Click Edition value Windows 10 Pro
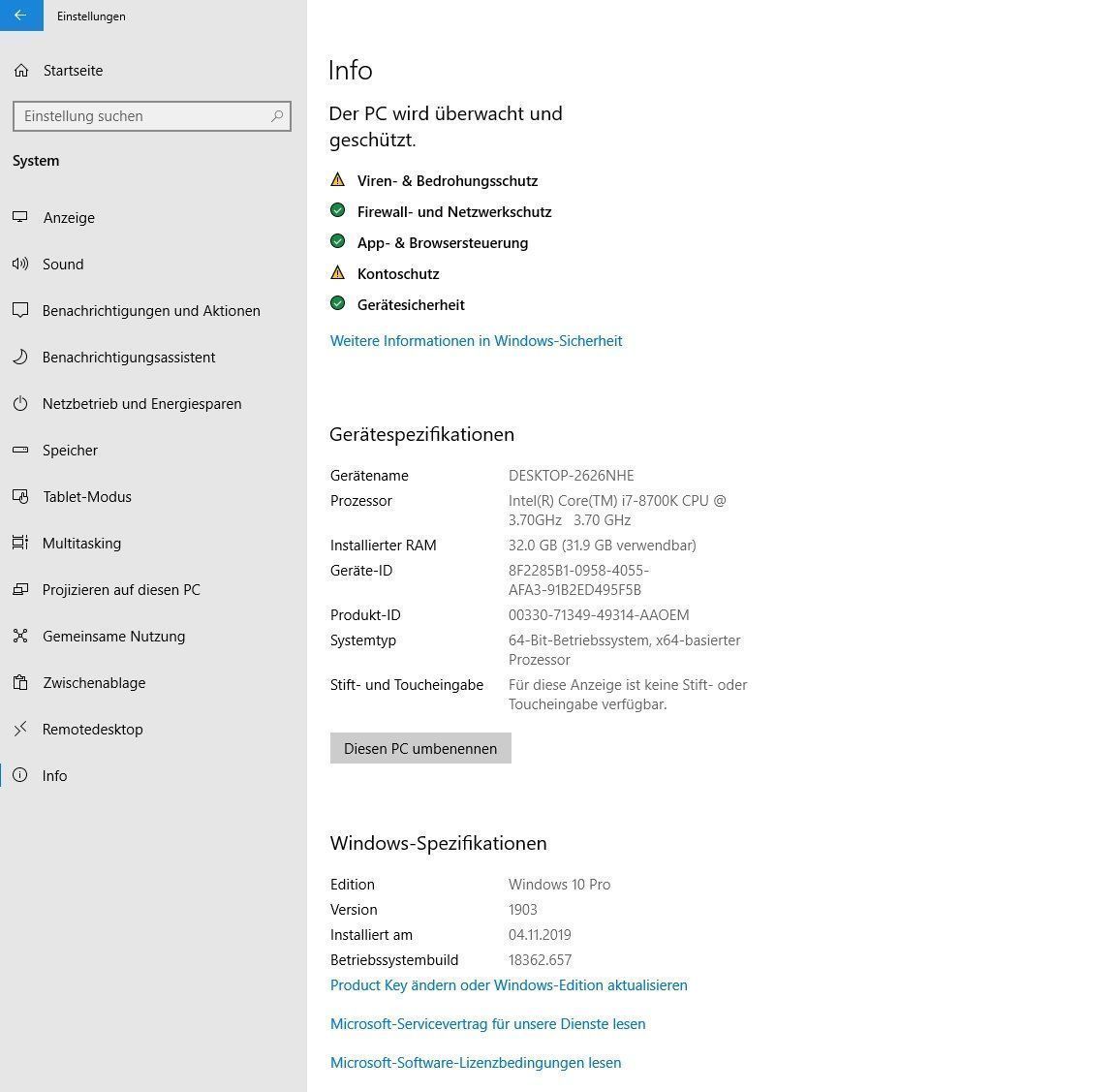 click(559, 884)
